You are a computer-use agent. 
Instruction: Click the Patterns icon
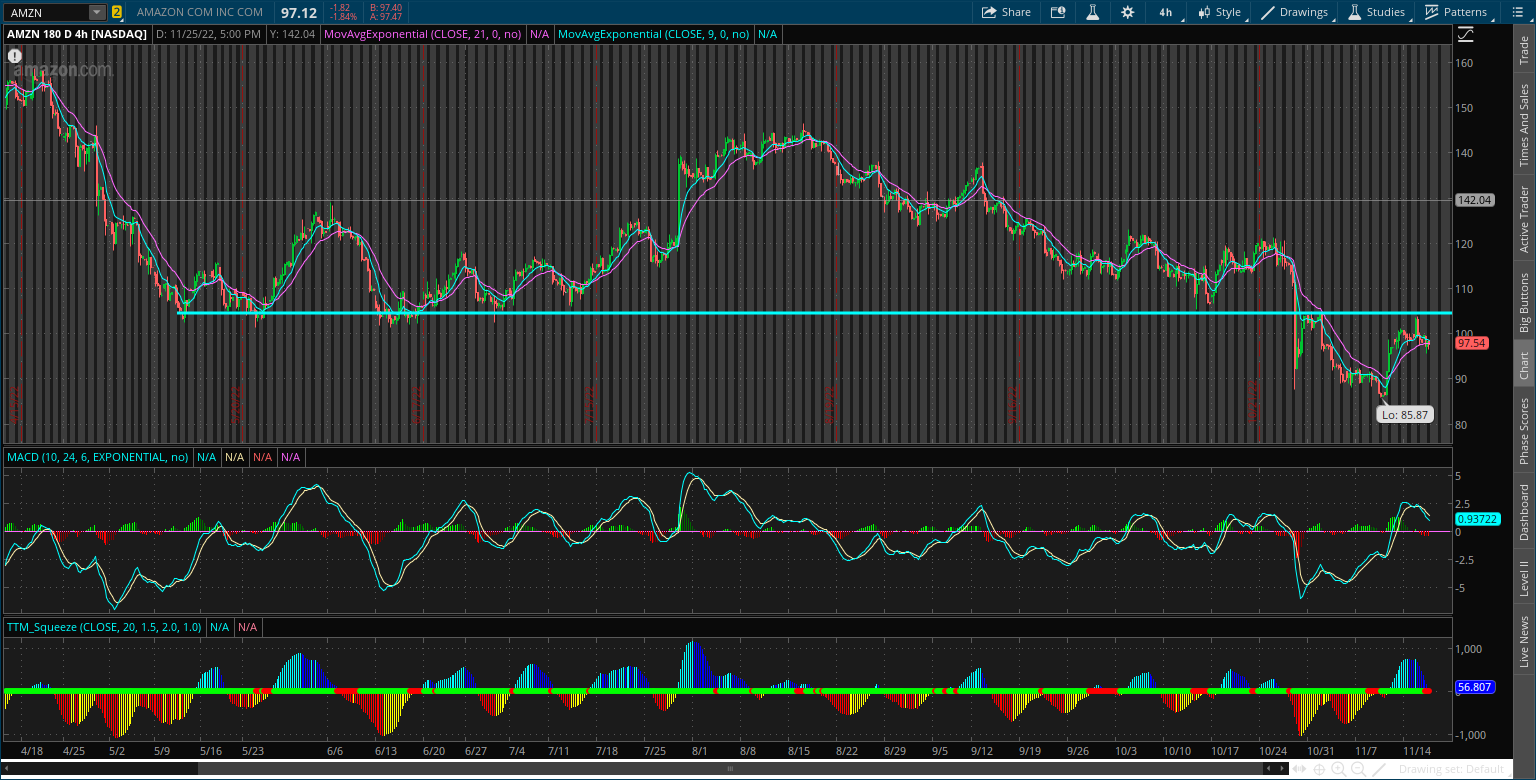(1456, 12)
